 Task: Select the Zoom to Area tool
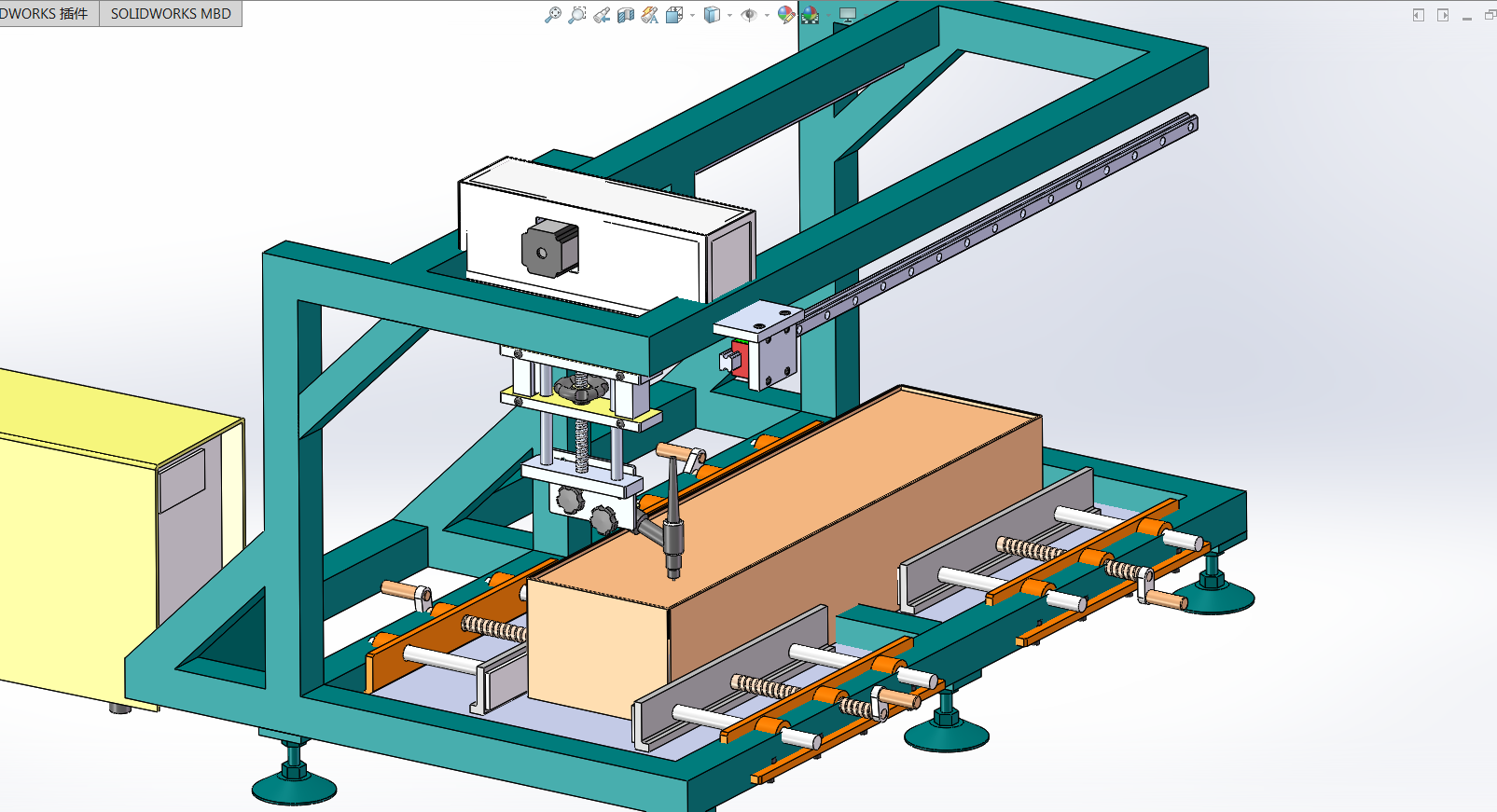(x=577, y=15)
